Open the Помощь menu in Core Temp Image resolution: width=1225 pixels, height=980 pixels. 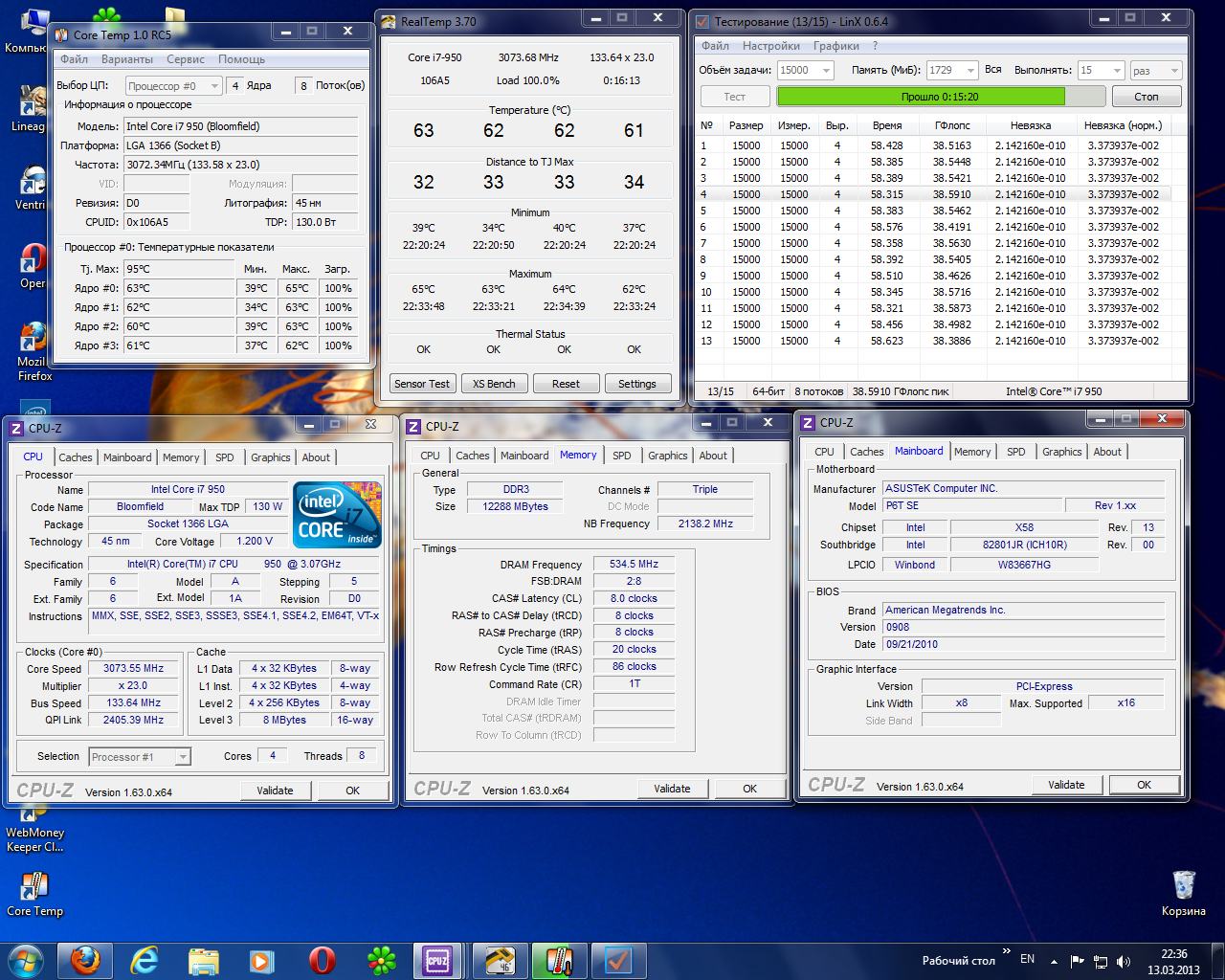[x=241, y=59]
